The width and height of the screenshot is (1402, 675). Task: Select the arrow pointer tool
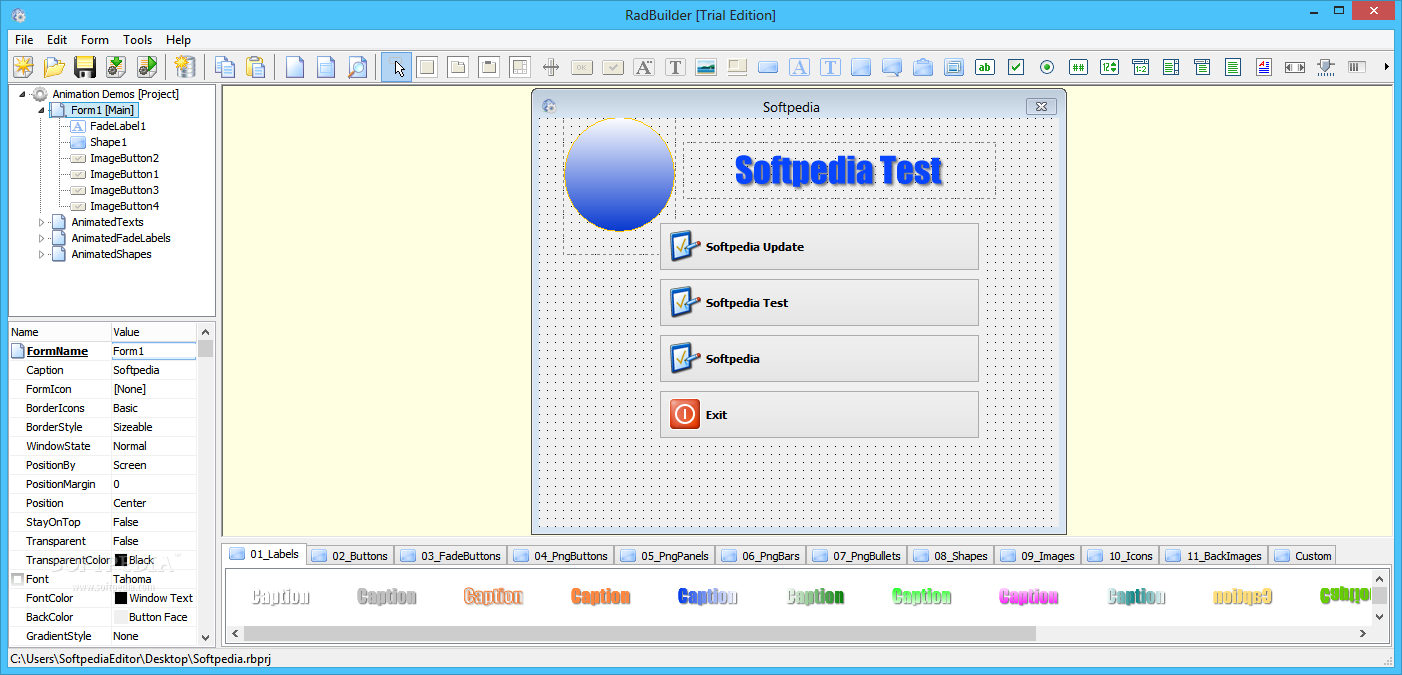click(397, 67)
